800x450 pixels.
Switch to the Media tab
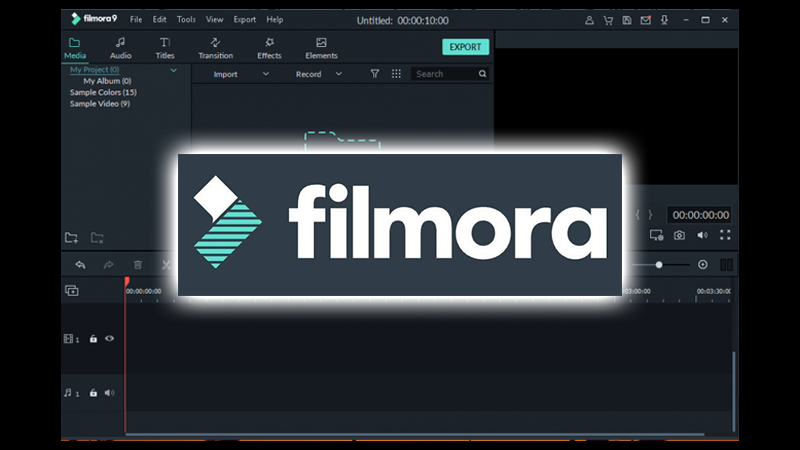click(x=75, y=48)
